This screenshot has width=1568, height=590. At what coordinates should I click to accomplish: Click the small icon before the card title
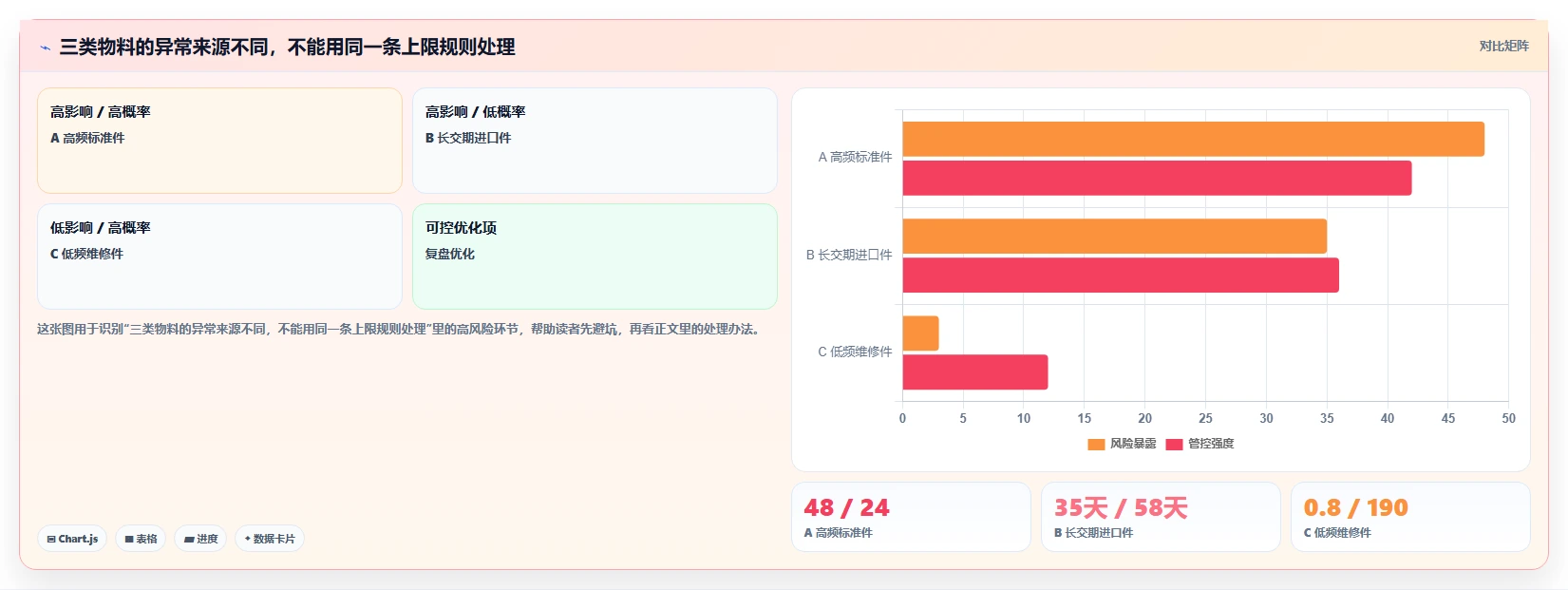pos(45,48)
